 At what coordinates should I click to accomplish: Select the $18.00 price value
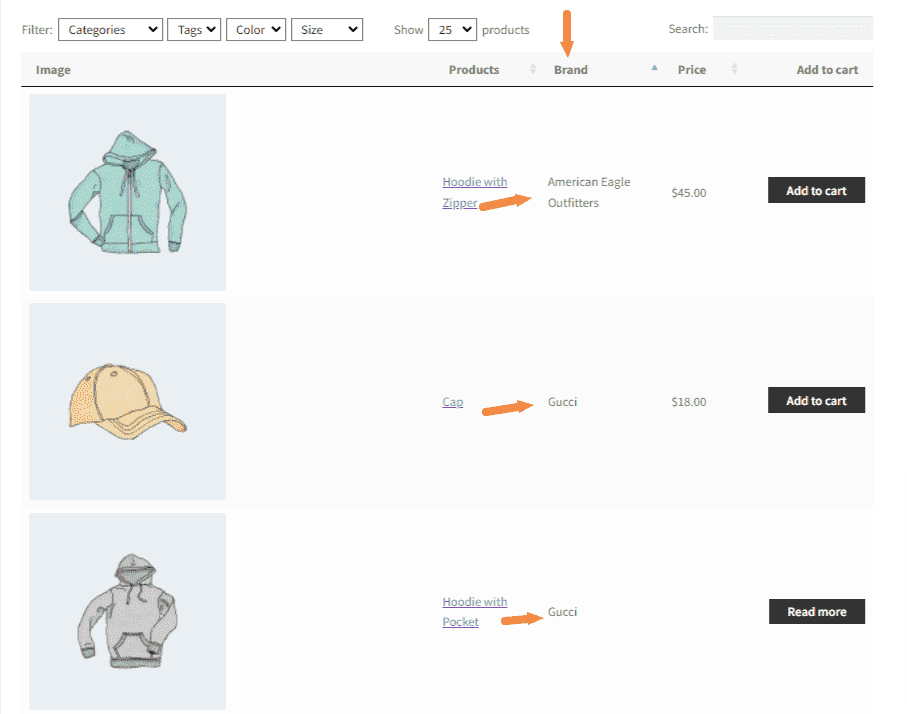coord(688,402)
